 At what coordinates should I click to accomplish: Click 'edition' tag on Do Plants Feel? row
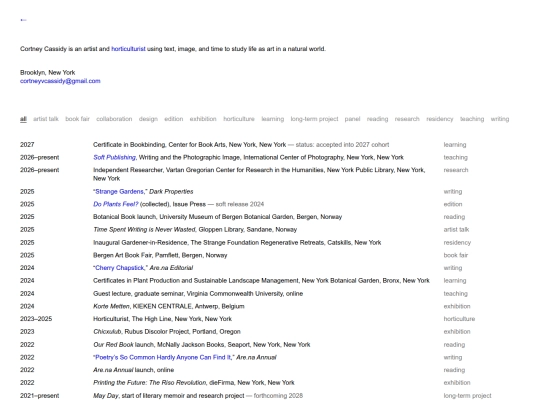[453, 204]
